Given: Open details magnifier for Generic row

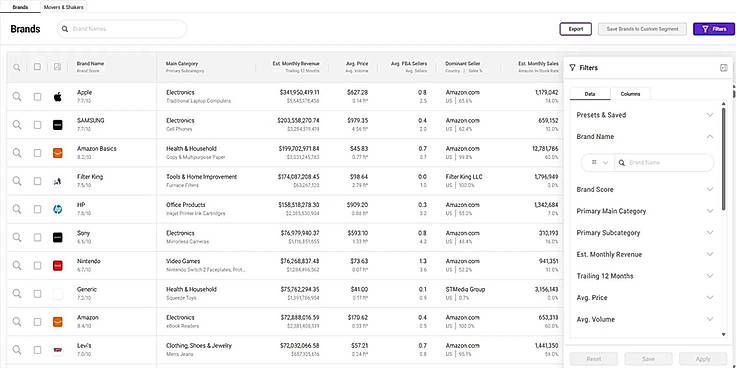Looking at the screenshot, I should click(17, 294).
